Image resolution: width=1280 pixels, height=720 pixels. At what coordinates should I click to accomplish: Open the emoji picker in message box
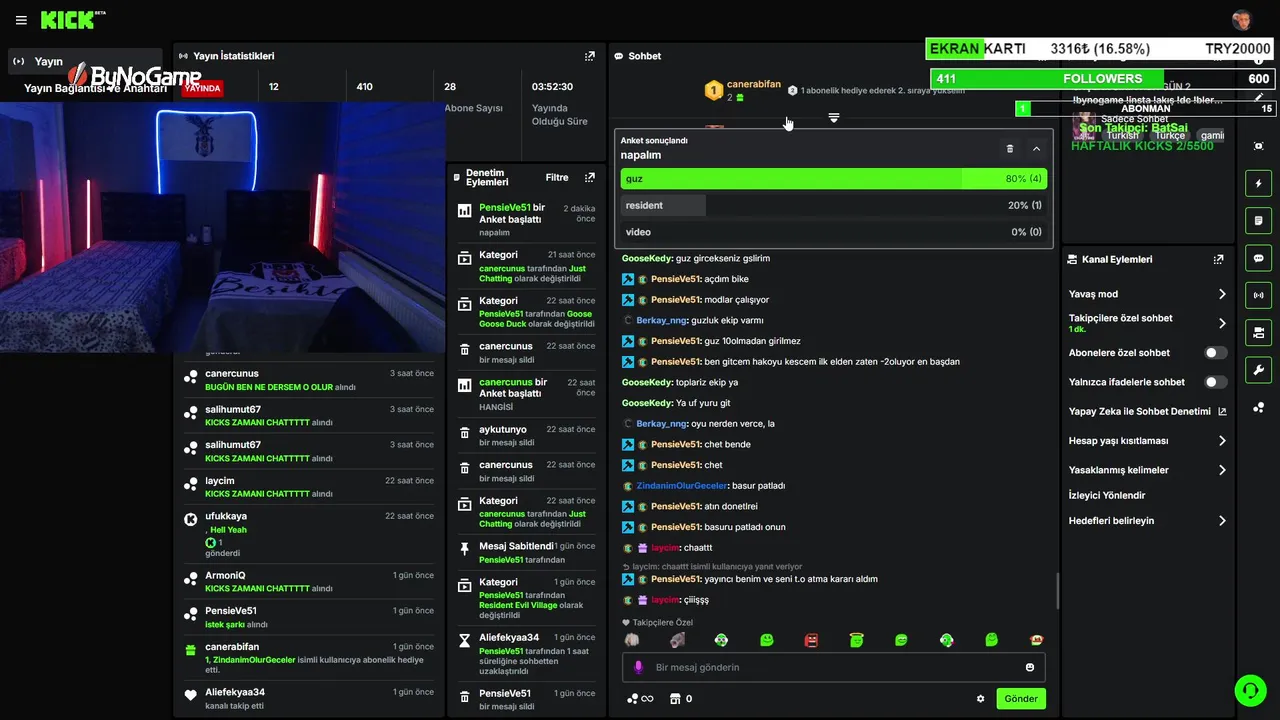coord(1030,667)
